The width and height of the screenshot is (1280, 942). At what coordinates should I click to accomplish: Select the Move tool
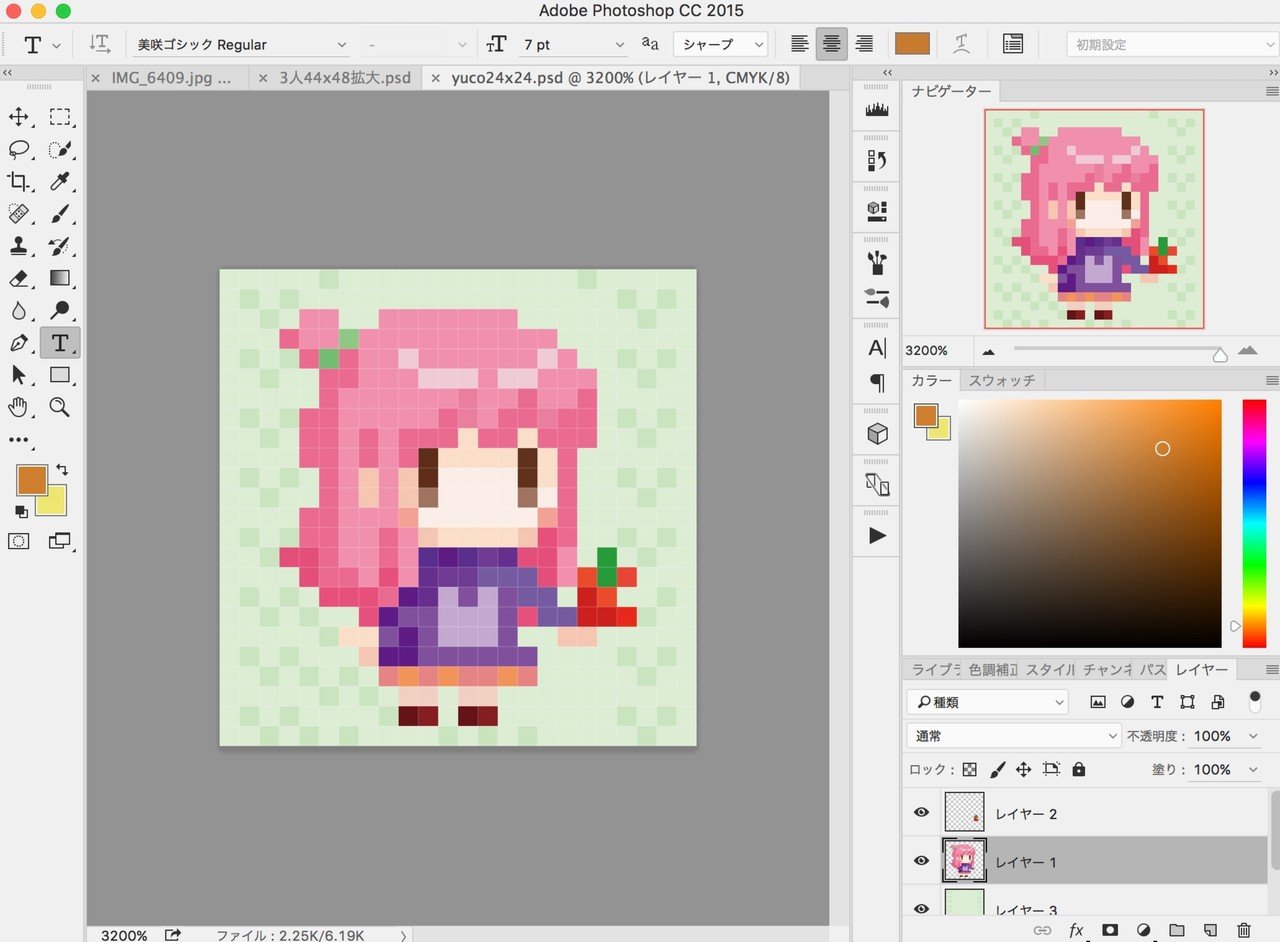pyautogui.click(x=18, y=117)
